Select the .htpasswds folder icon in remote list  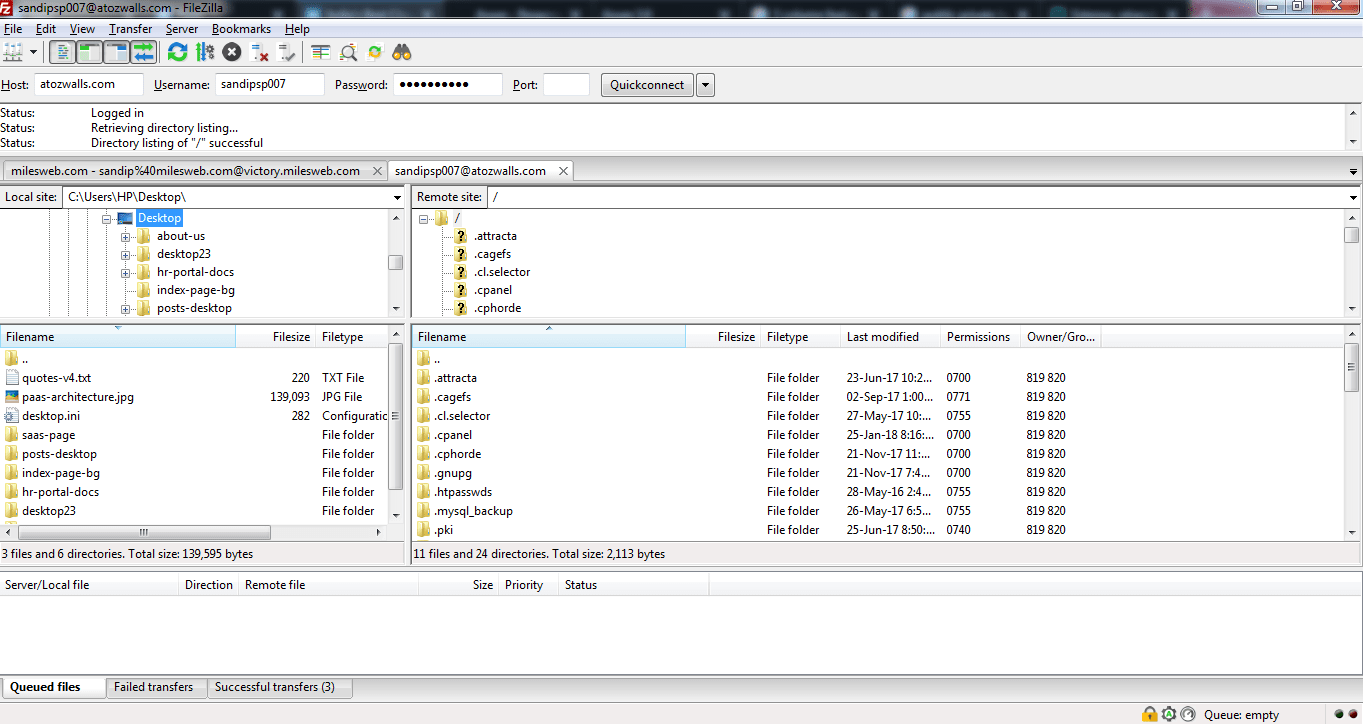pos(424,492)
